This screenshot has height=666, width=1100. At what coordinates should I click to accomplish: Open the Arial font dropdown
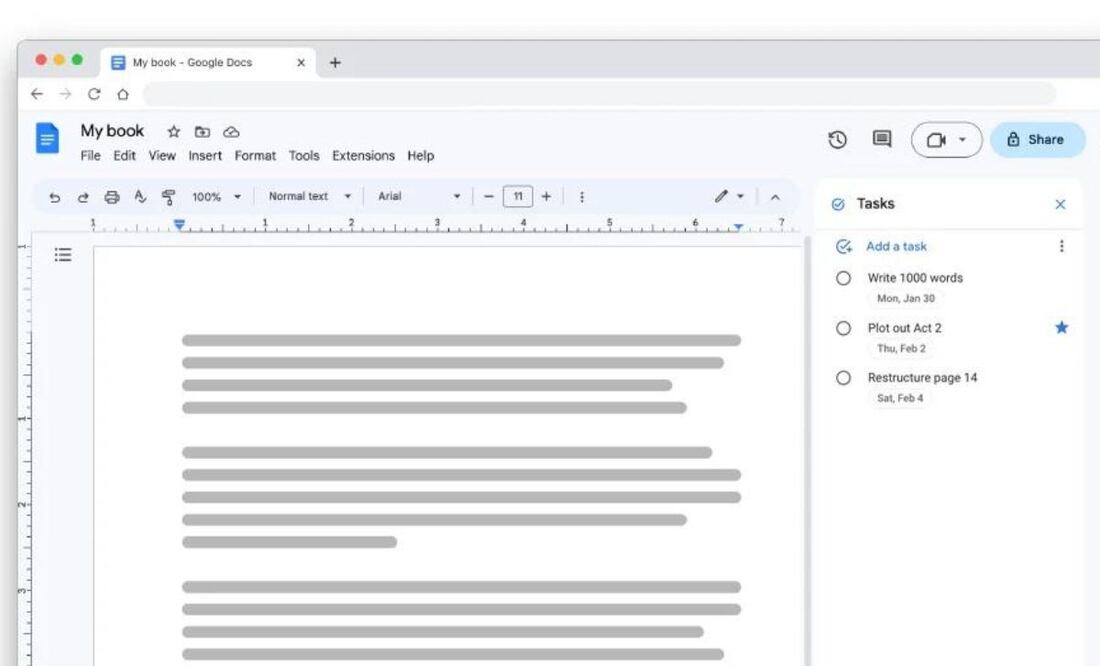click(418, 197)
